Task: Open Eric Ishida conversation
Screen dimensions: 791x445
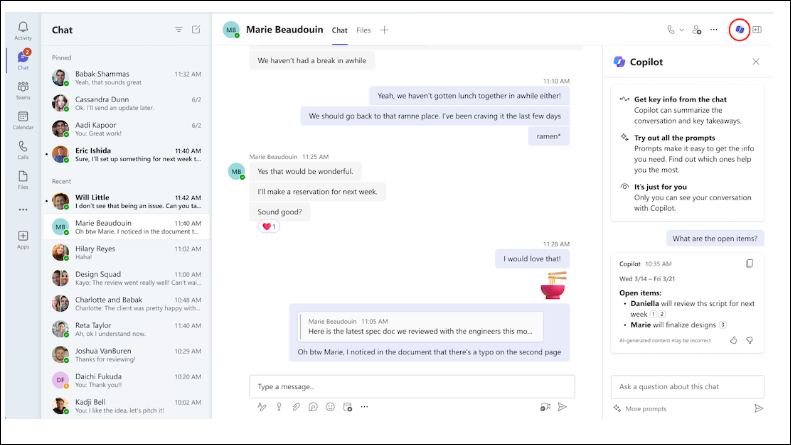Action: pyautogui.click(x=127, y=154)
